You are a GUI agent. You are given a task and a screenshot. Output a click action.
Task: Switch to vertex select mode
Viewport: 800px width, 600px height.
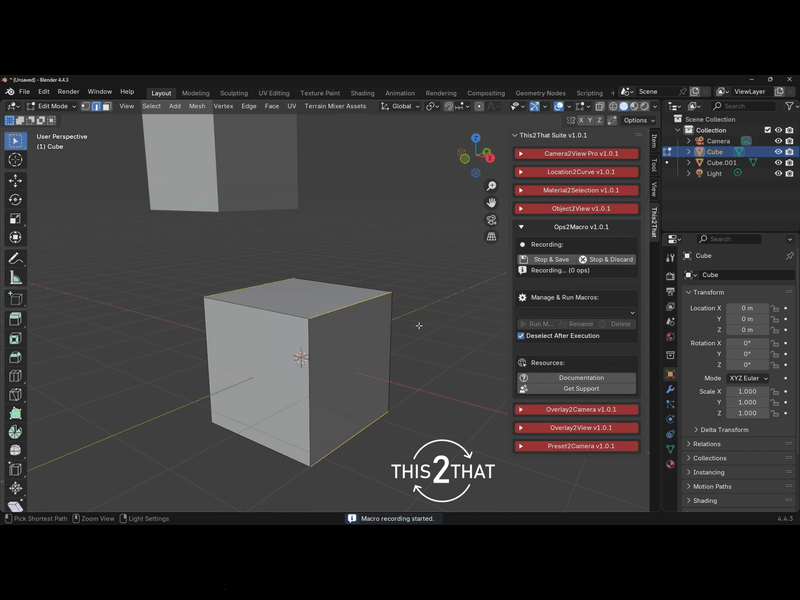click(x=86, y=106)
